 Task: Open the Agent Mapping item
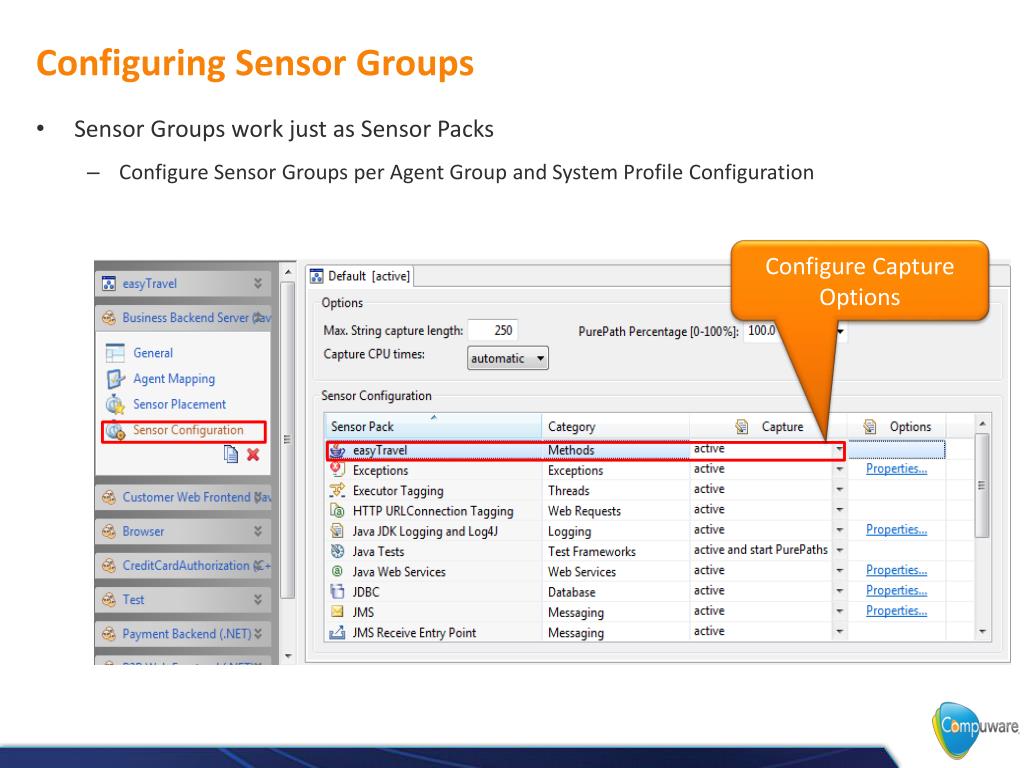click(x=174, y=379)
